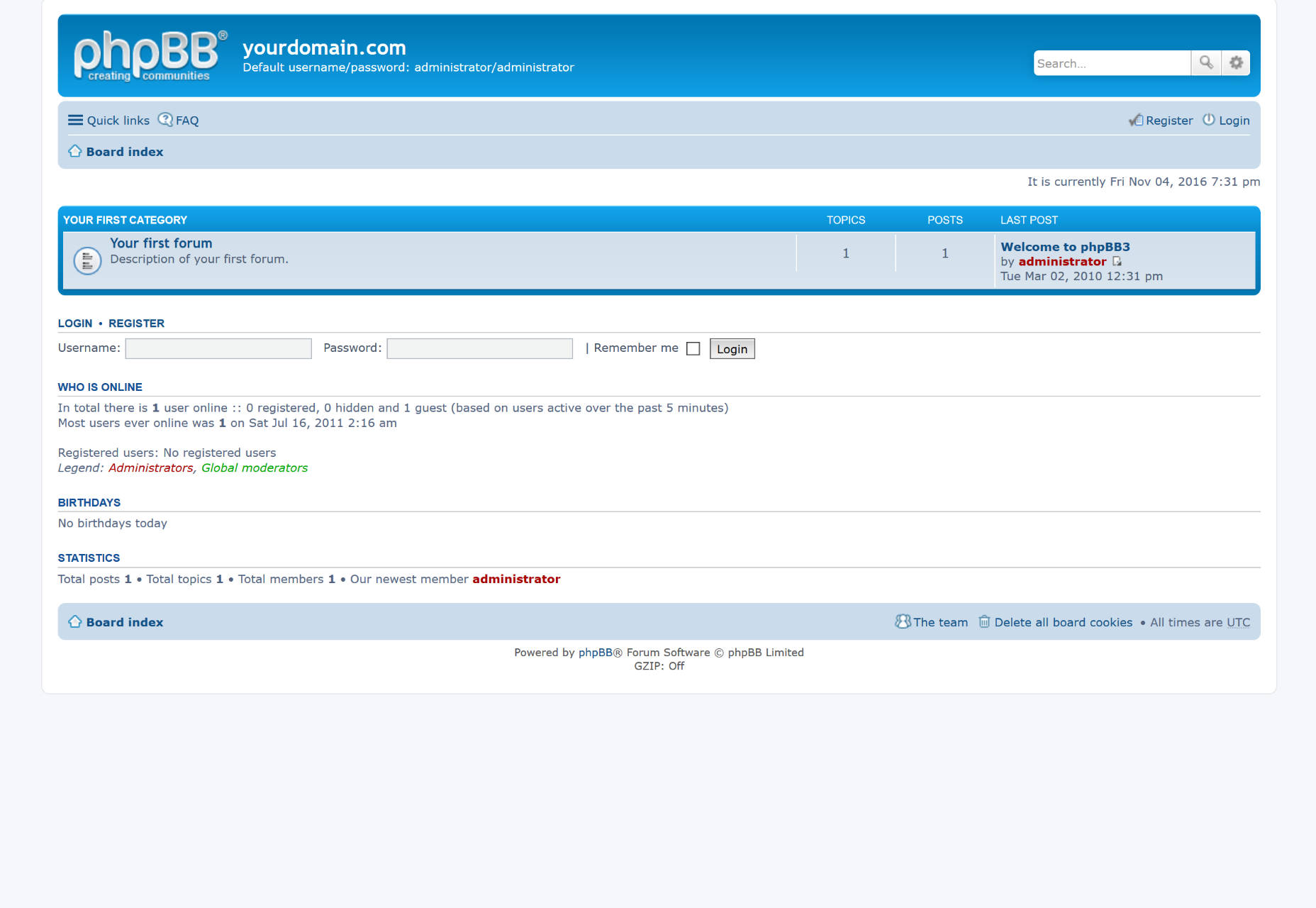Click 'Registered users: No registered users' text
The image size is (1316, 908).
coord(167,453)
